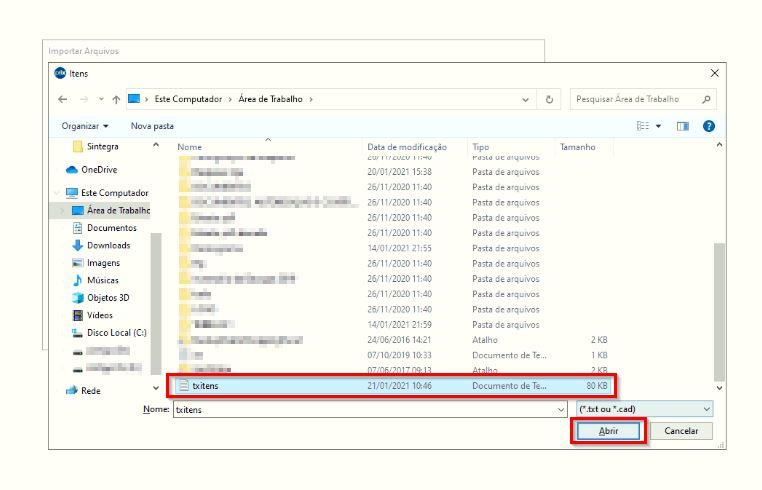762x490 pixels.
Task: Open Músicas in the navigation pane
Action: 95,280
